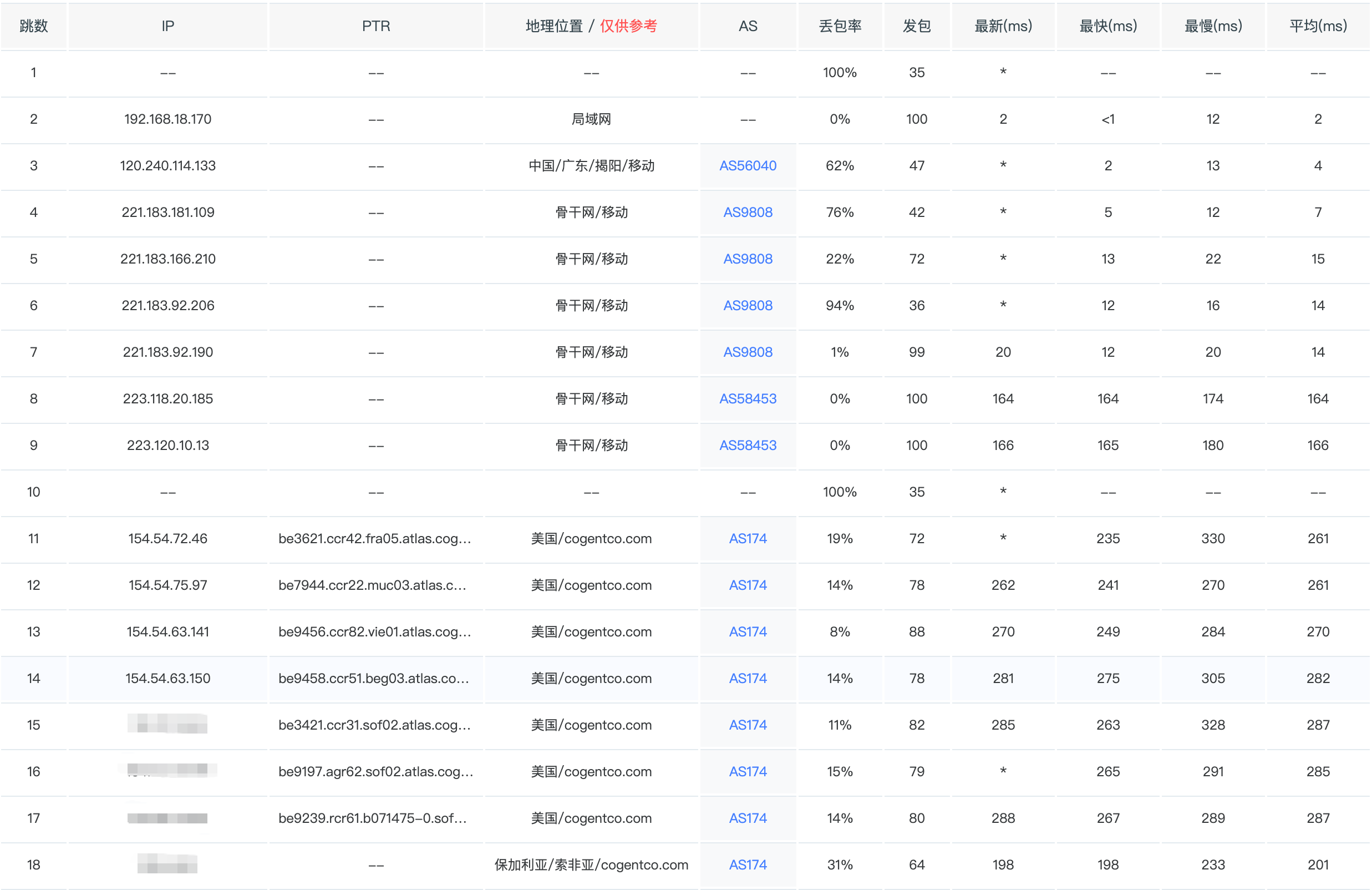Open AS174 link in hop 14 row
Viewport: 1372px width, 890px height.
click(748, 679)
